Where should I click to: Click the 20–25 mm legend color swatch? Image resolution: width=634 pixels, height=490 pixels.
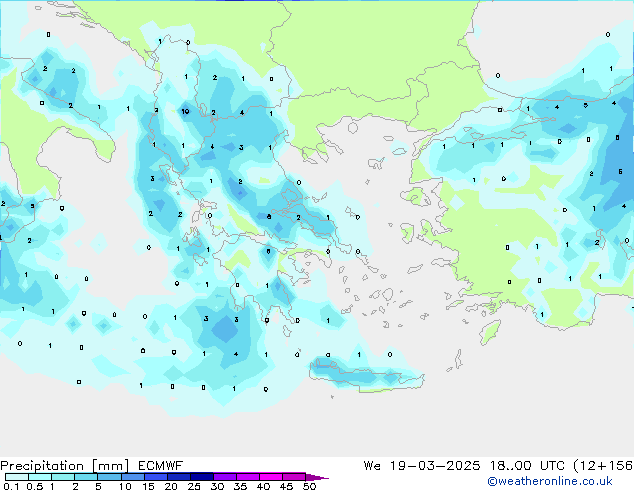[x=179, y=477]
